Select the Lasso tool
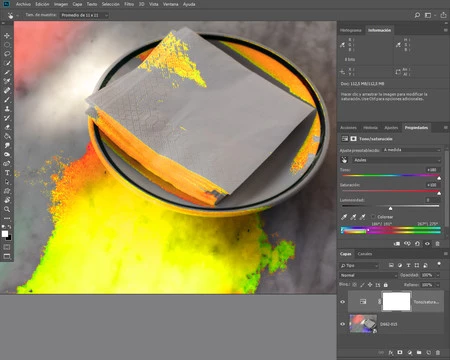Screen dimensions: 450x360 click(x=7, y=54)
